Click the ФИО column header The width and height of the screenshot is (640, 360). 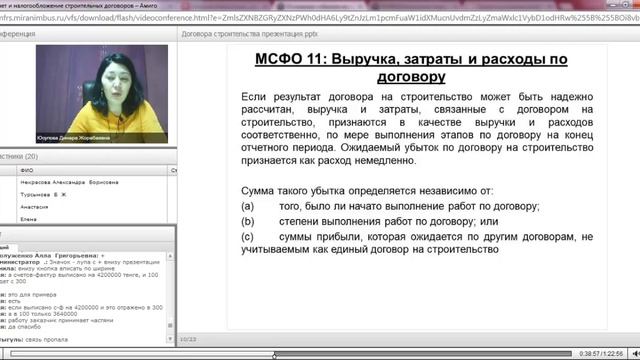27,170
